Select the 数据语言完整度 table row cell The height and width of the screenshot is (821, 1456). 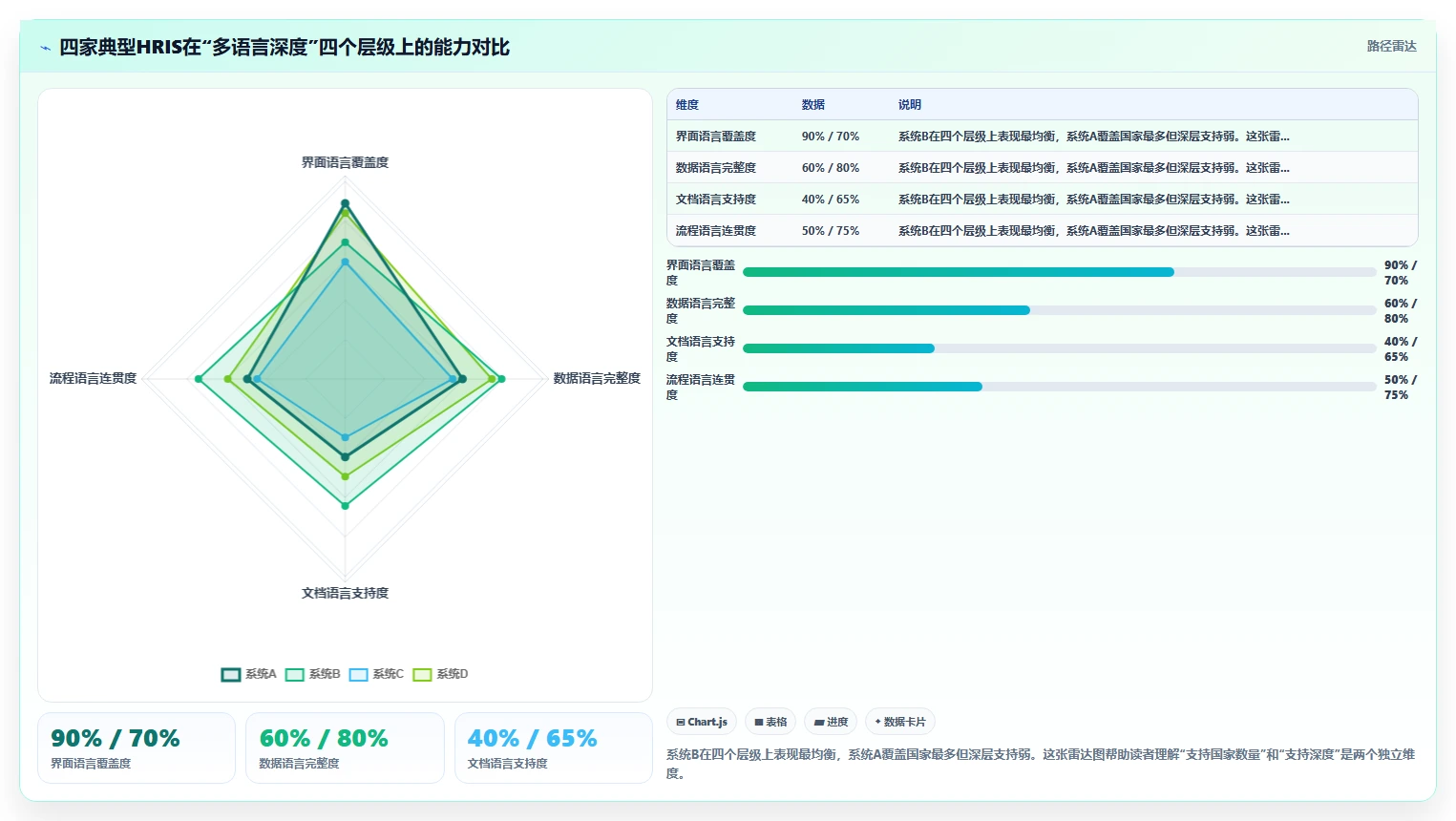point(716,168)
